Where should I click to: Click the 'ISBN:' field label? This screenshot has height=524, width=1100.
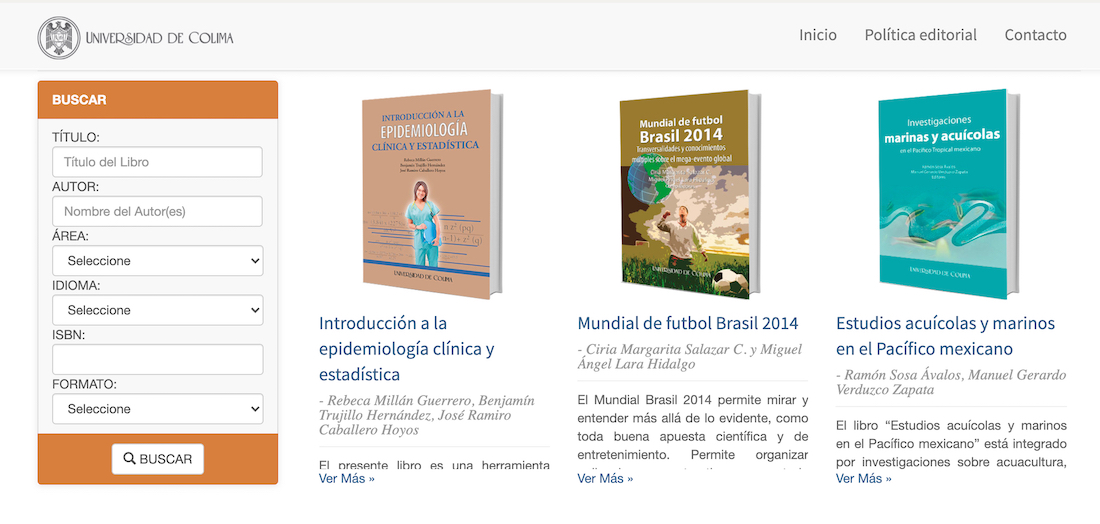tap(68, 335)
